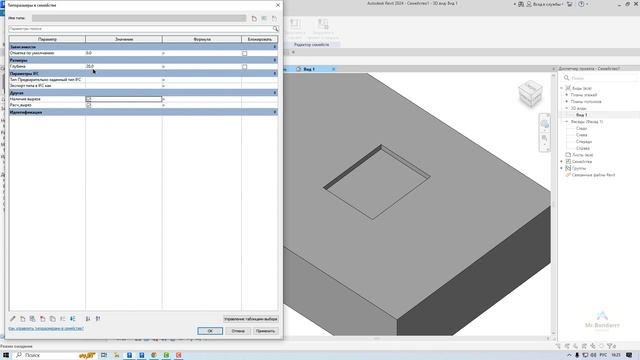
Task: Open the Вид 1 view tab
Action: pyautogui.click(x=309, y=69)
